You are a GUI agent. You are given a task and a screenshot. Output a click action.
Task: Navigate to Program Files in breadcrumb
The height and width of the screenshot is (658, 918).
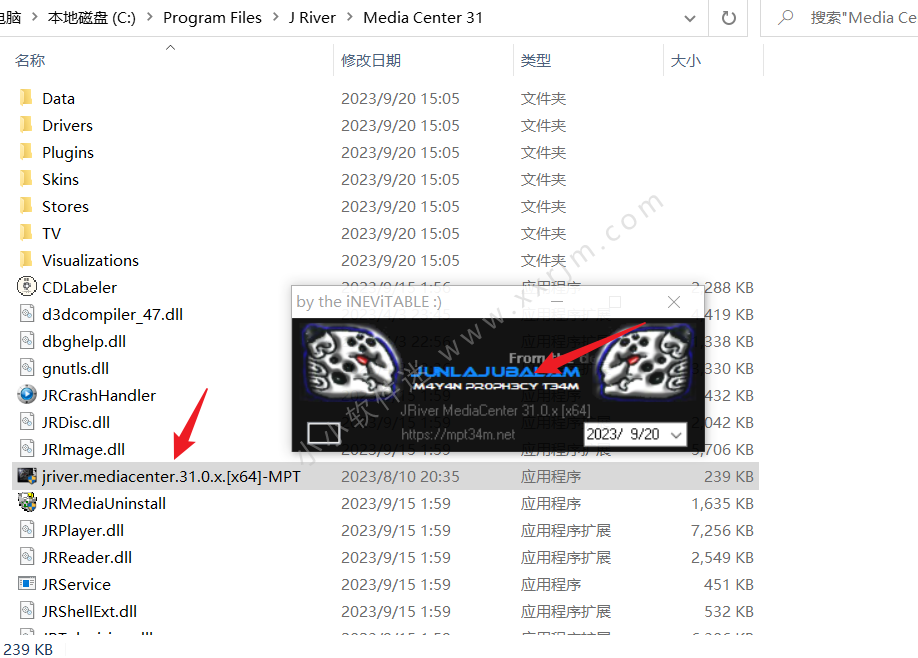212,18
